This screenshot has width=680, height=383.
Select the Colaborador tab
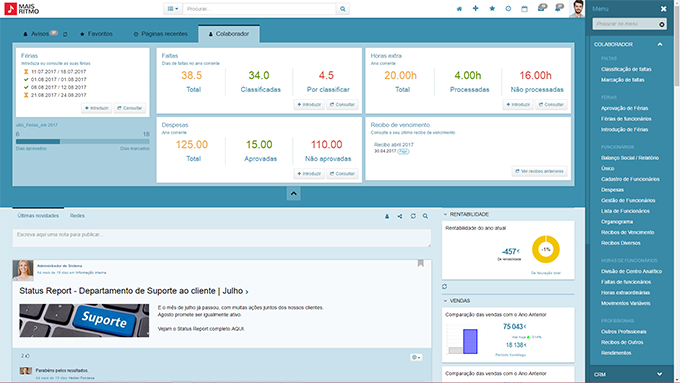229,34
